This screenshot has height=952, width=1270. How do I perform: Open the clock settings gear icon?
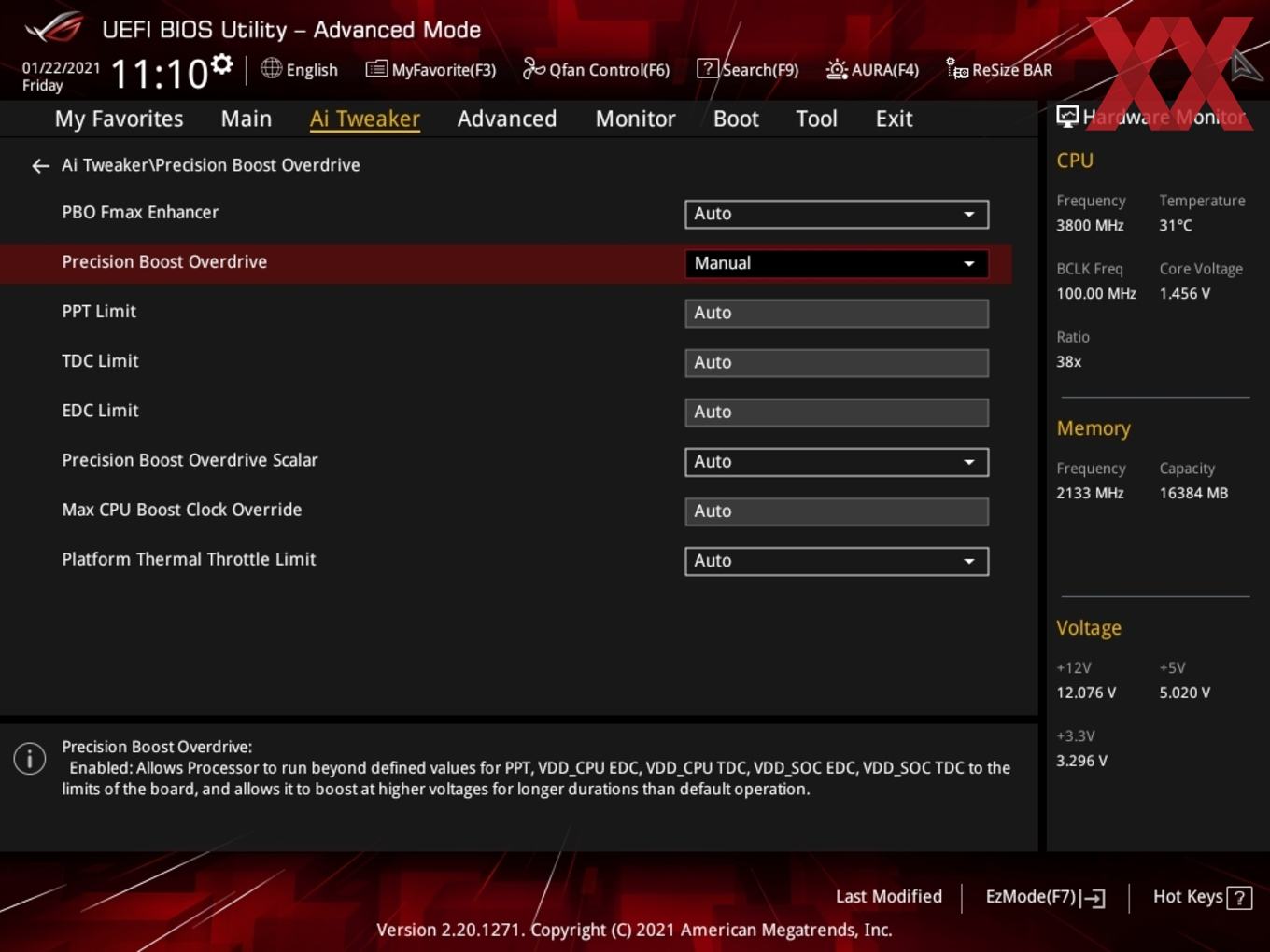[x=221, y=63]
